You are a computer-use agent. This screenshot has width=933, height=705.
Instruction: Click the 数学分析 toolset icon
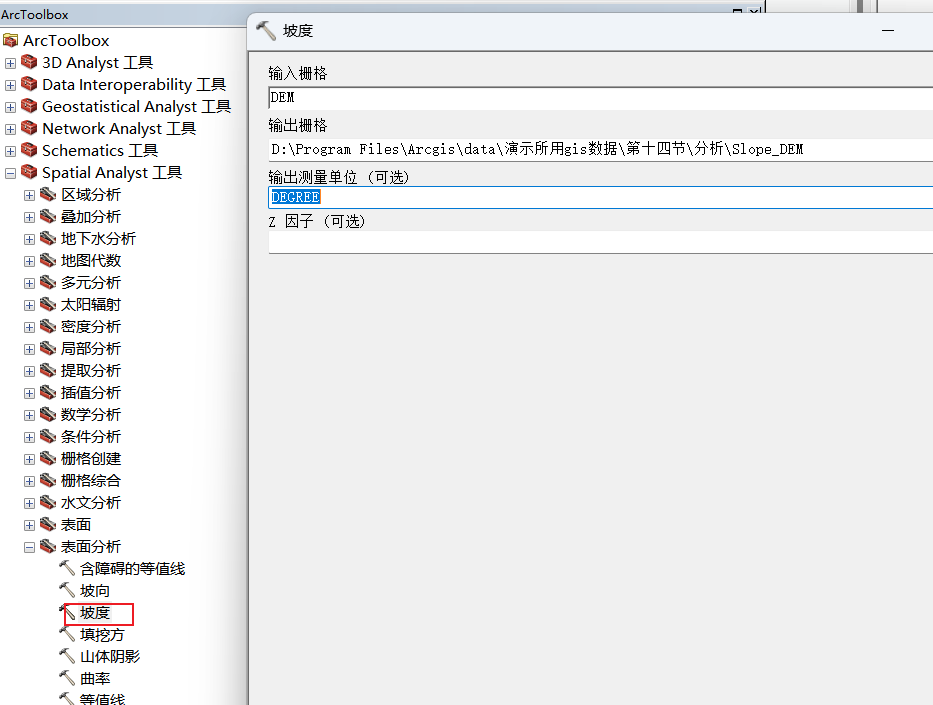point(48,415)
